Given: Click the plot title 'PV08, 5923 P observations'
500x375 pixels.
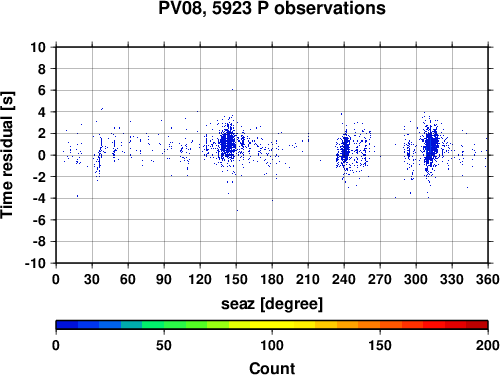Looking at the screenshot, I should [x=272, y=8].
